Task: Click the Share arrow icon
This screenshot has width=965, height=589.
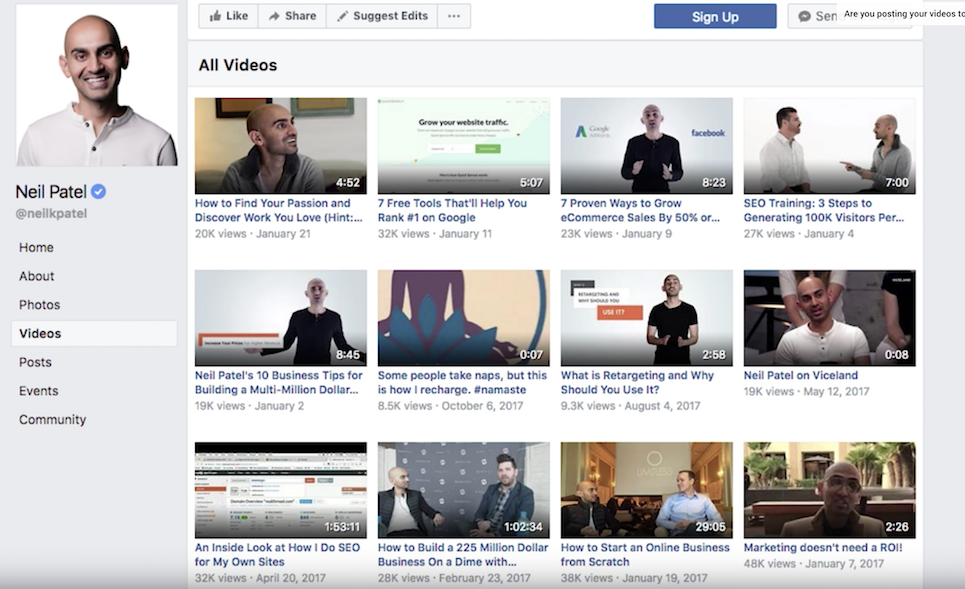Action: click(274, 16)
